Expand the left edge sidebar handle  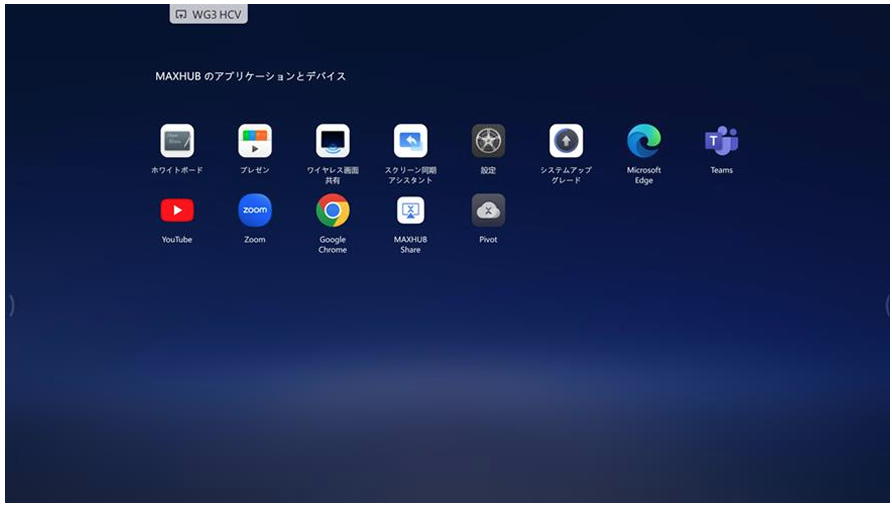click(11, 305)
